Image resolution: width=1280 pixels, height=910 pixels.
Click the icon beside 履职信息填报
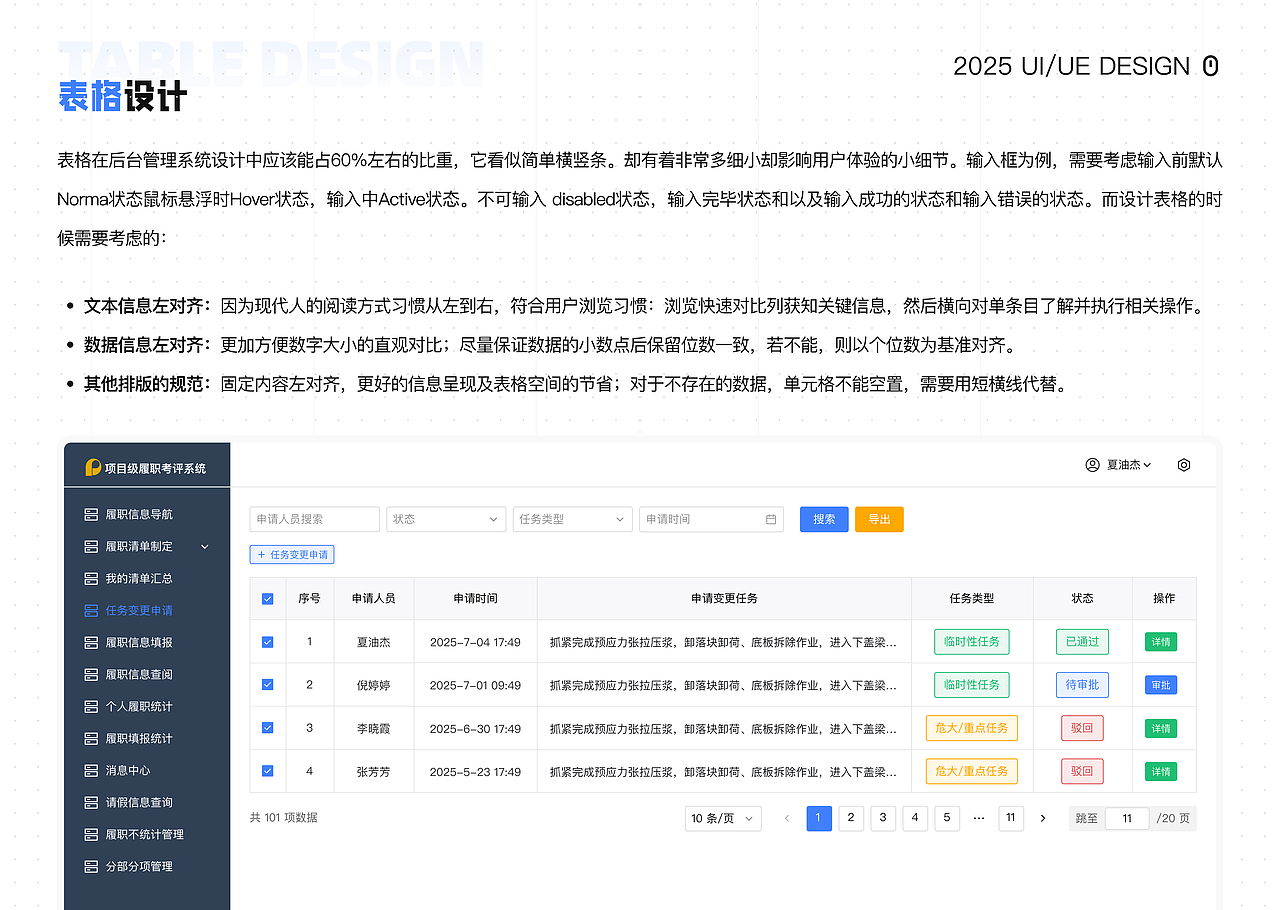(92, 642)
